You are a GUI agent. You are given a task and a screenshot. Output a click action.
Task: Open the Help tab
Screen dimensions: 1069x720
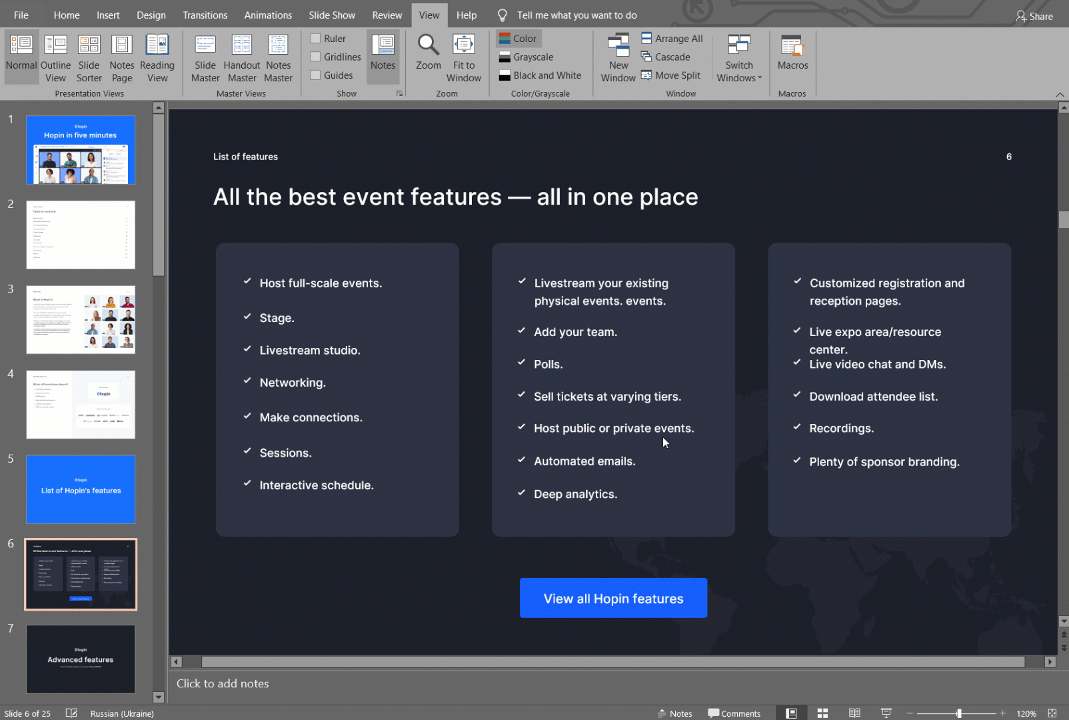466,15
